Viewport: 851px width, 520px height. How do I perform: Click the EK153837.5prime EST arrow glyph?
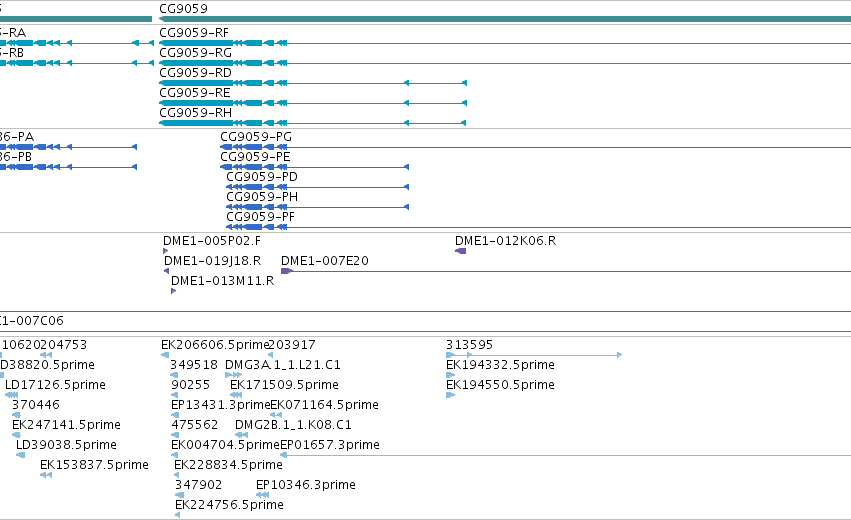46,475
